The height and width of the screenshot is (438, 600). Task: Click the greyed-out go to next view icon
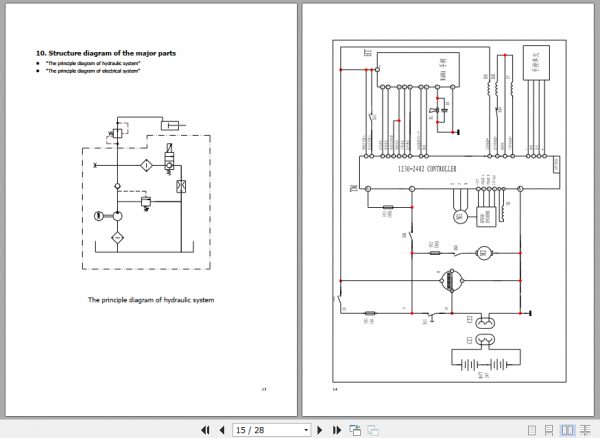click(x=373, y=430)
